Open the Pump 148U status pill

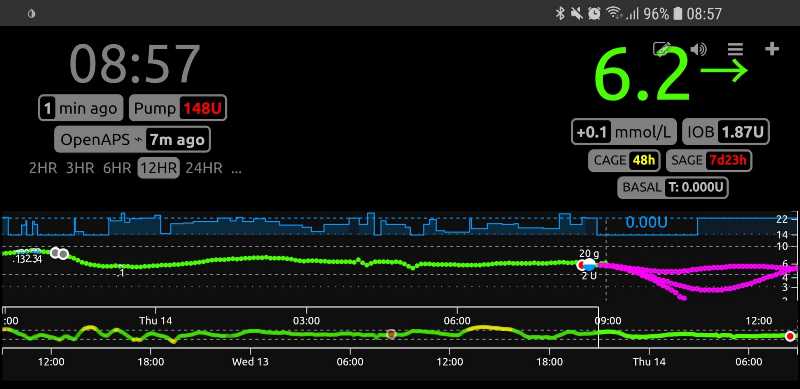178,108
